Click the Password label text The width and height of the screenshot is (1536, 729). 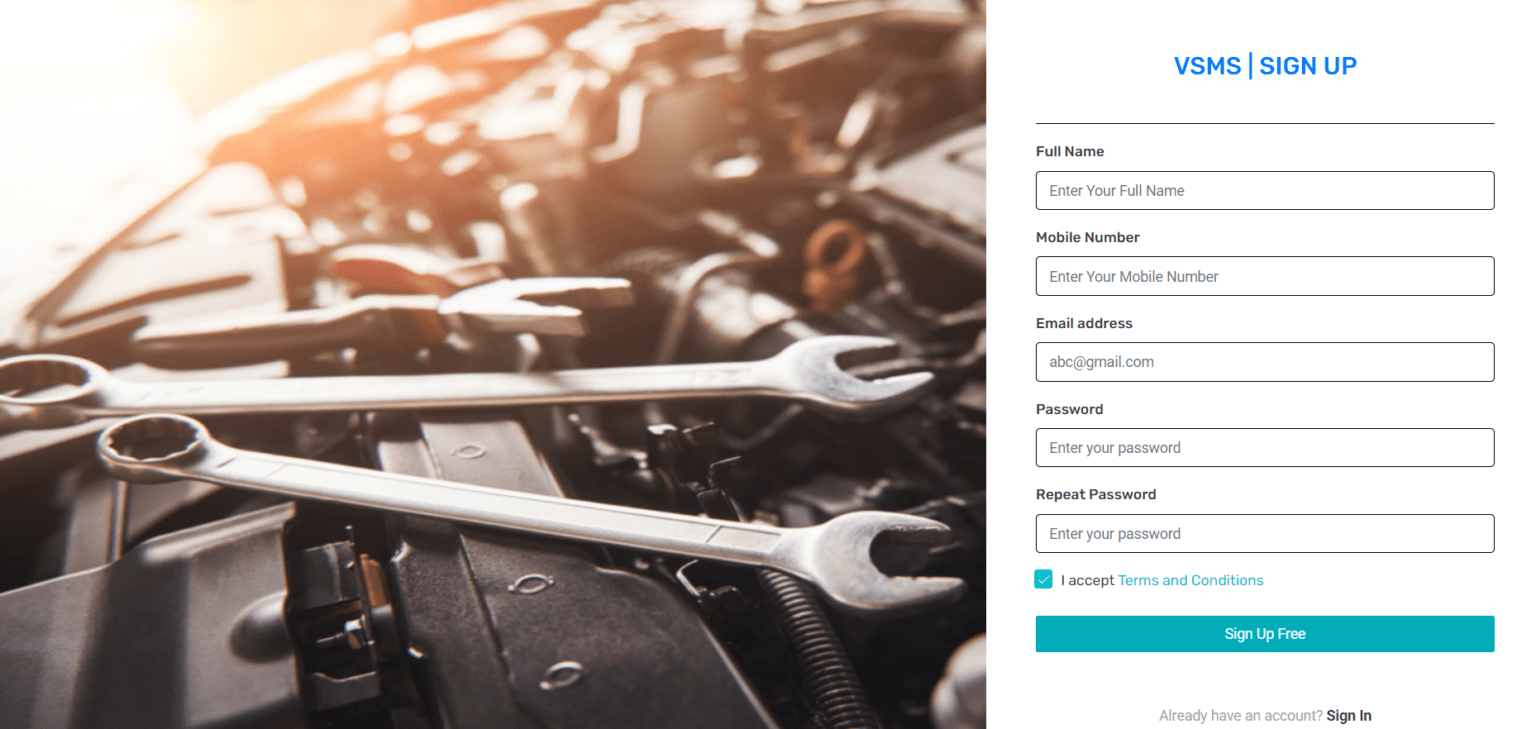pos(1069,409)
